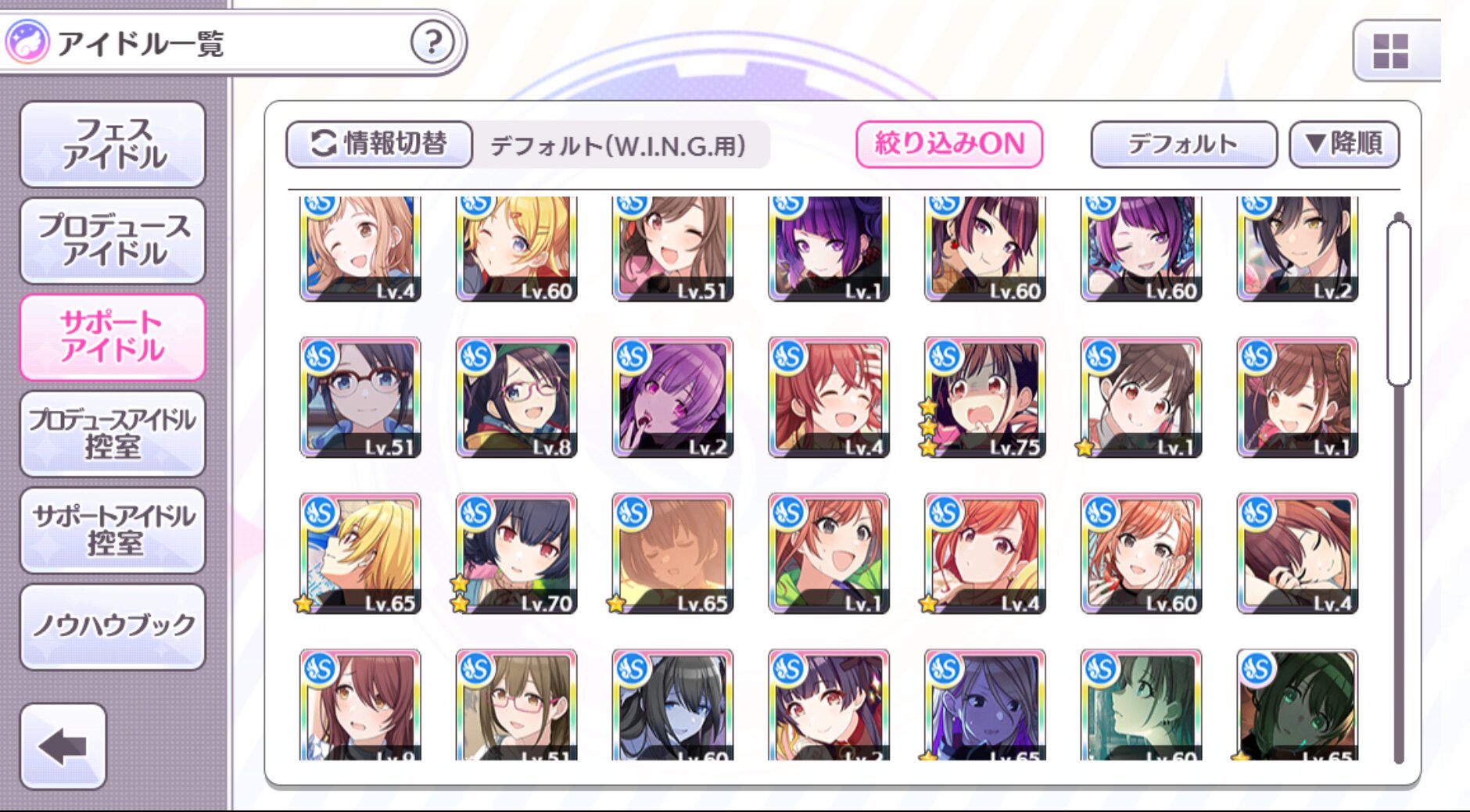Screen dimensions: 1470x812
Task: Open the フェスアイドル tab
Action: [x=113, y=144]
